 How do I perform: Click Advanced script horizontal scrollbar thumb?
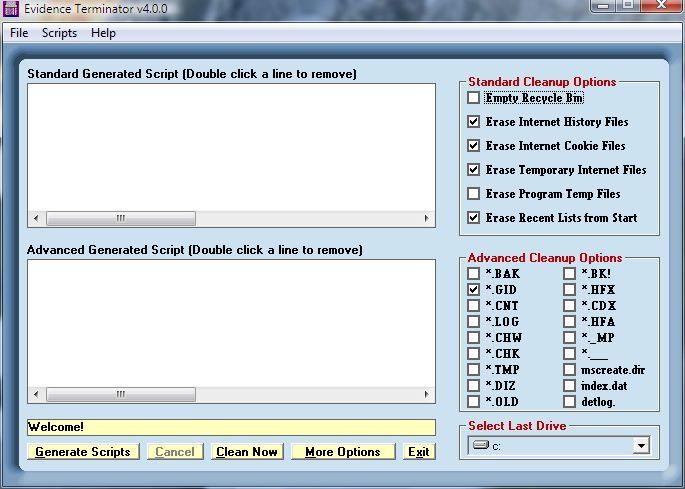pos(121,394)
